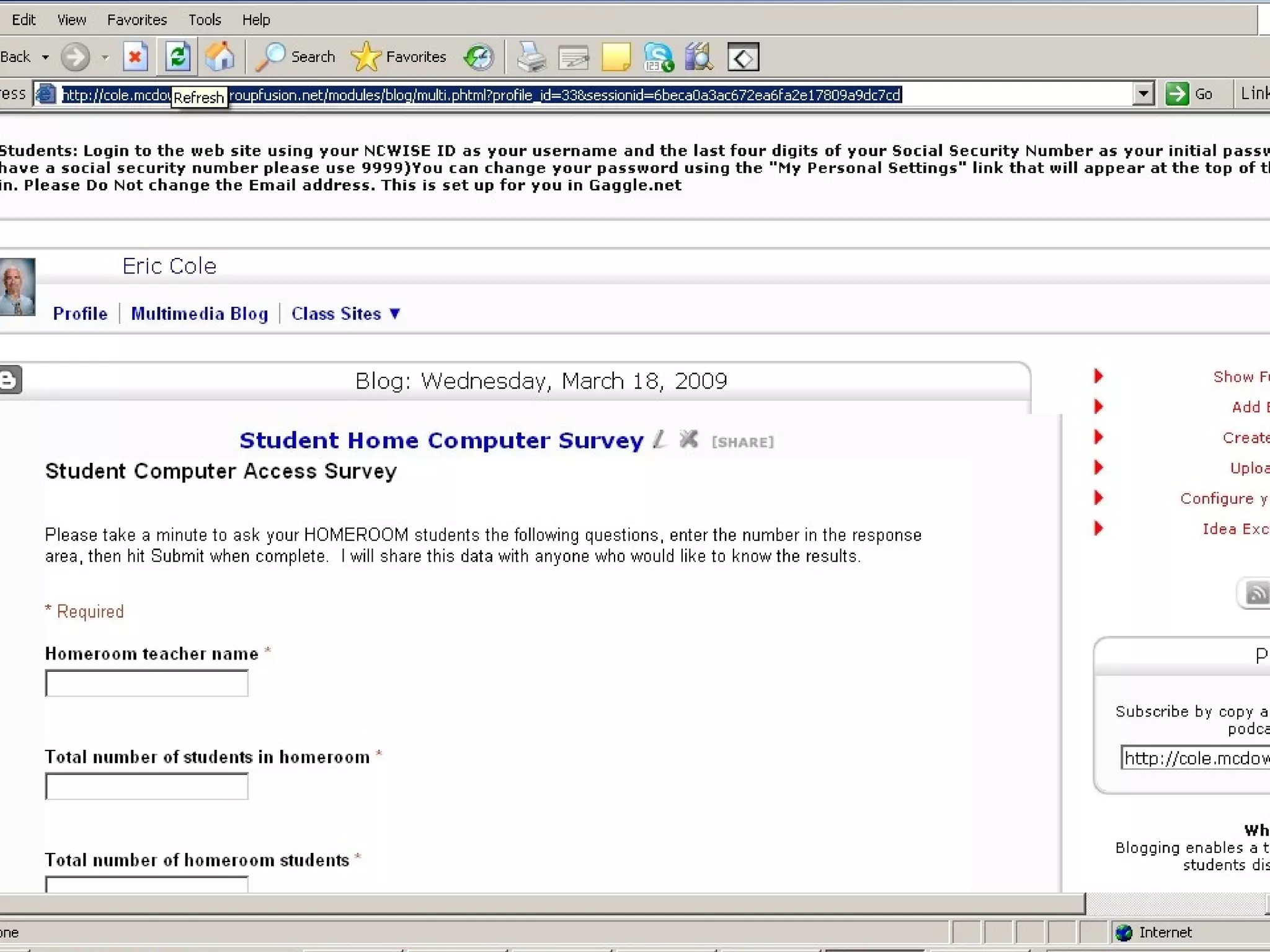Go to Home page icon
Viewport: 1270px width, 952px height.
coord(220,57)
